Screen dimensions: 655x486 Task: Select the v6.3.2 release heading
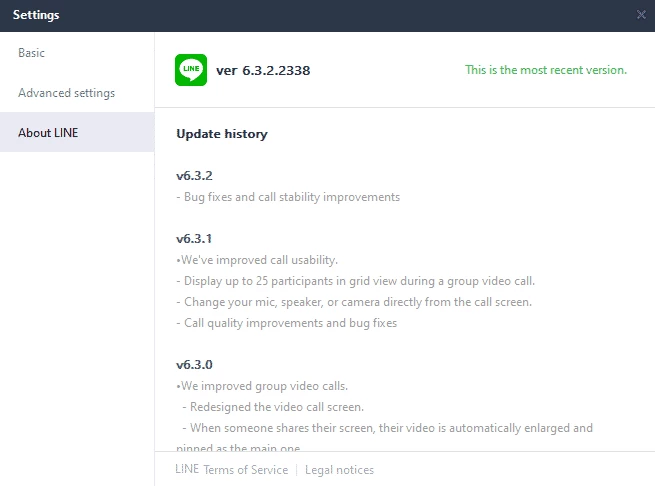pos(194,176)
